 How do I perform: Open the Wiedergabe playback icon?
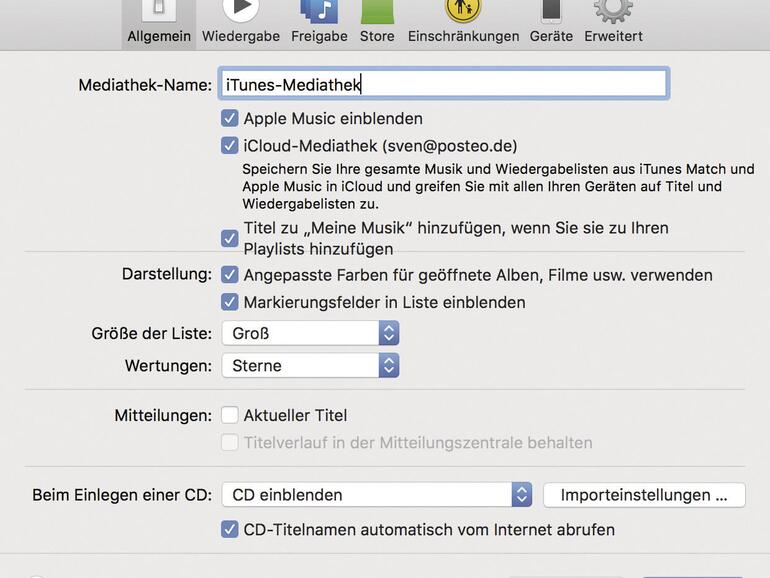240,10
